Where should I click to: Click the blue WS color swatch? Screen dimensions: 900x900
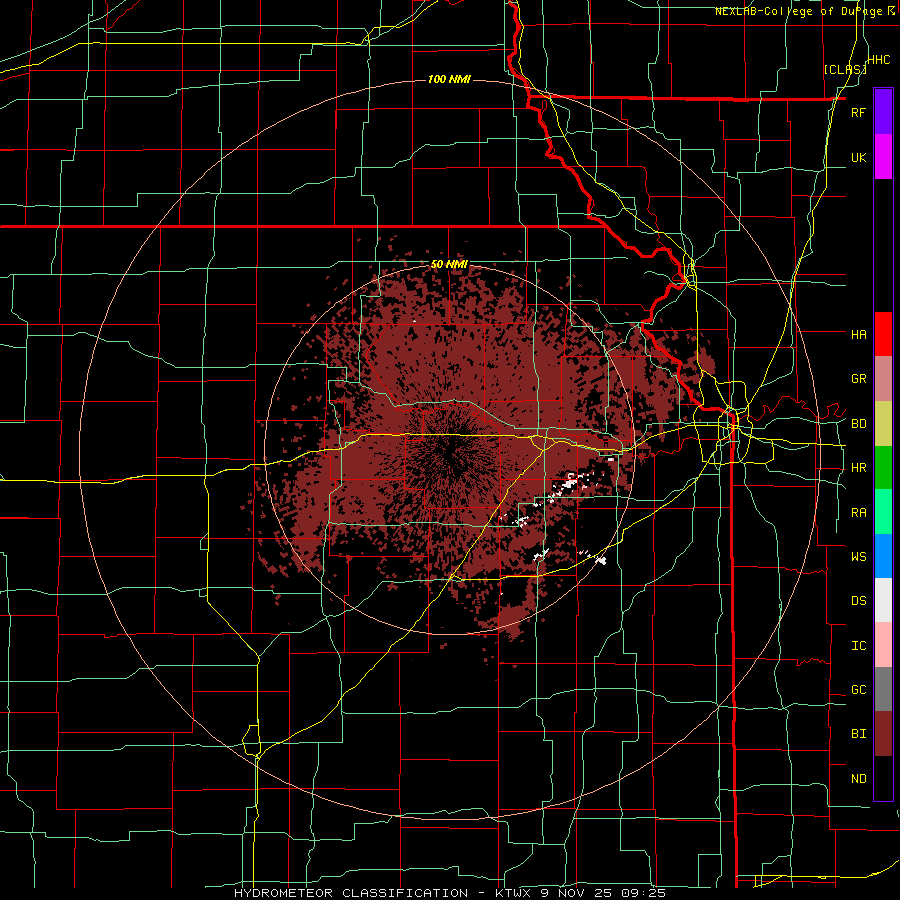[x=883, y=556]
